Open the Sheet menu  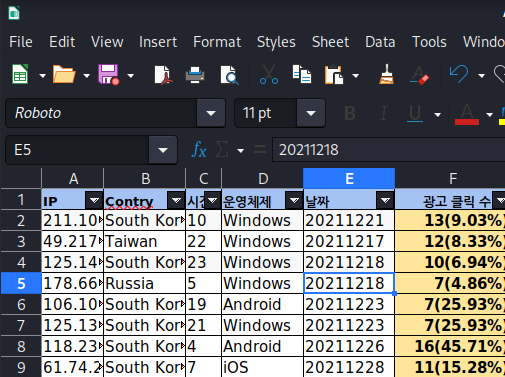point(330,42)
